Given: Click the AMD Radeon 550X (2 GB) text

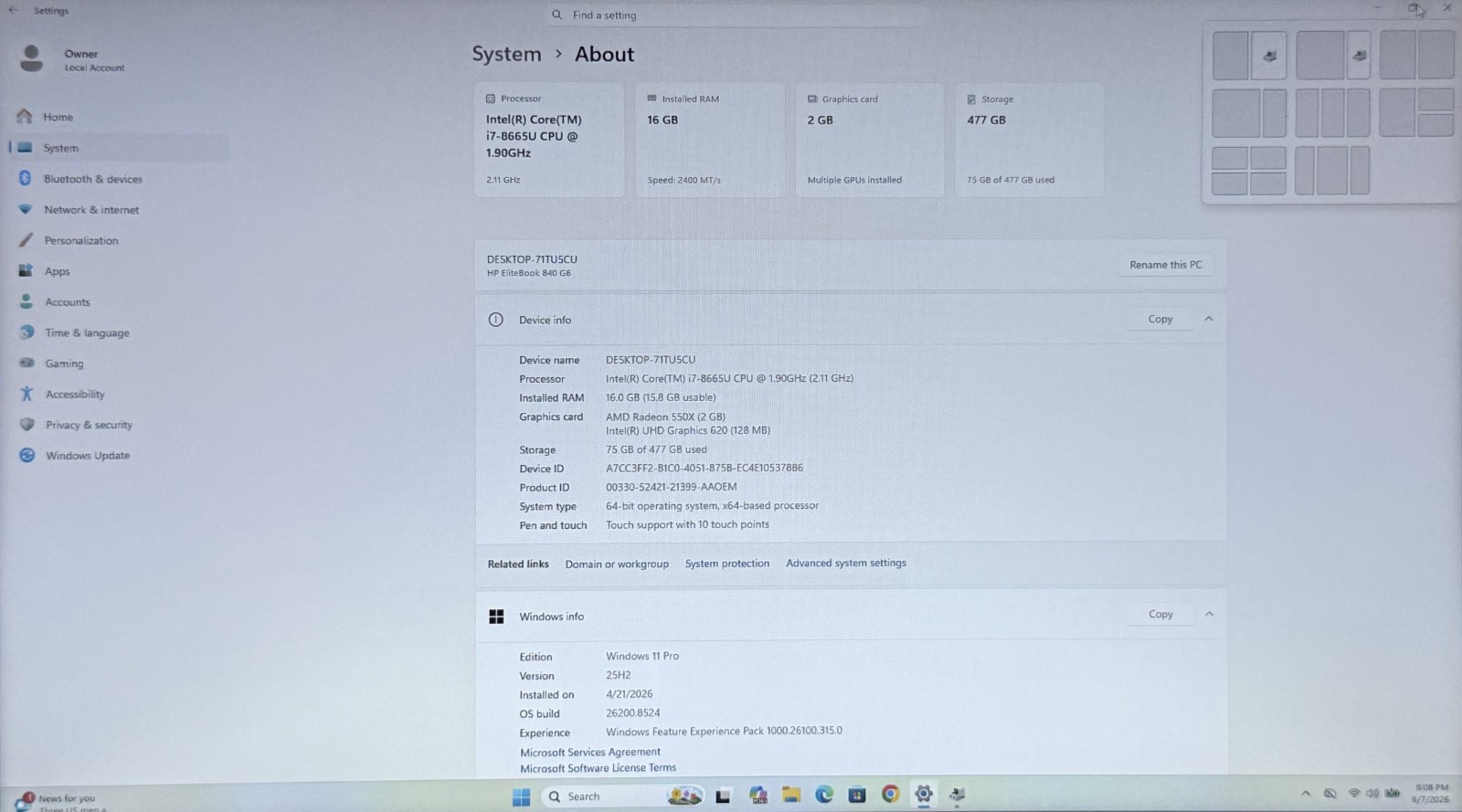Looking at the screenshot, I should [x=665, y=417].
